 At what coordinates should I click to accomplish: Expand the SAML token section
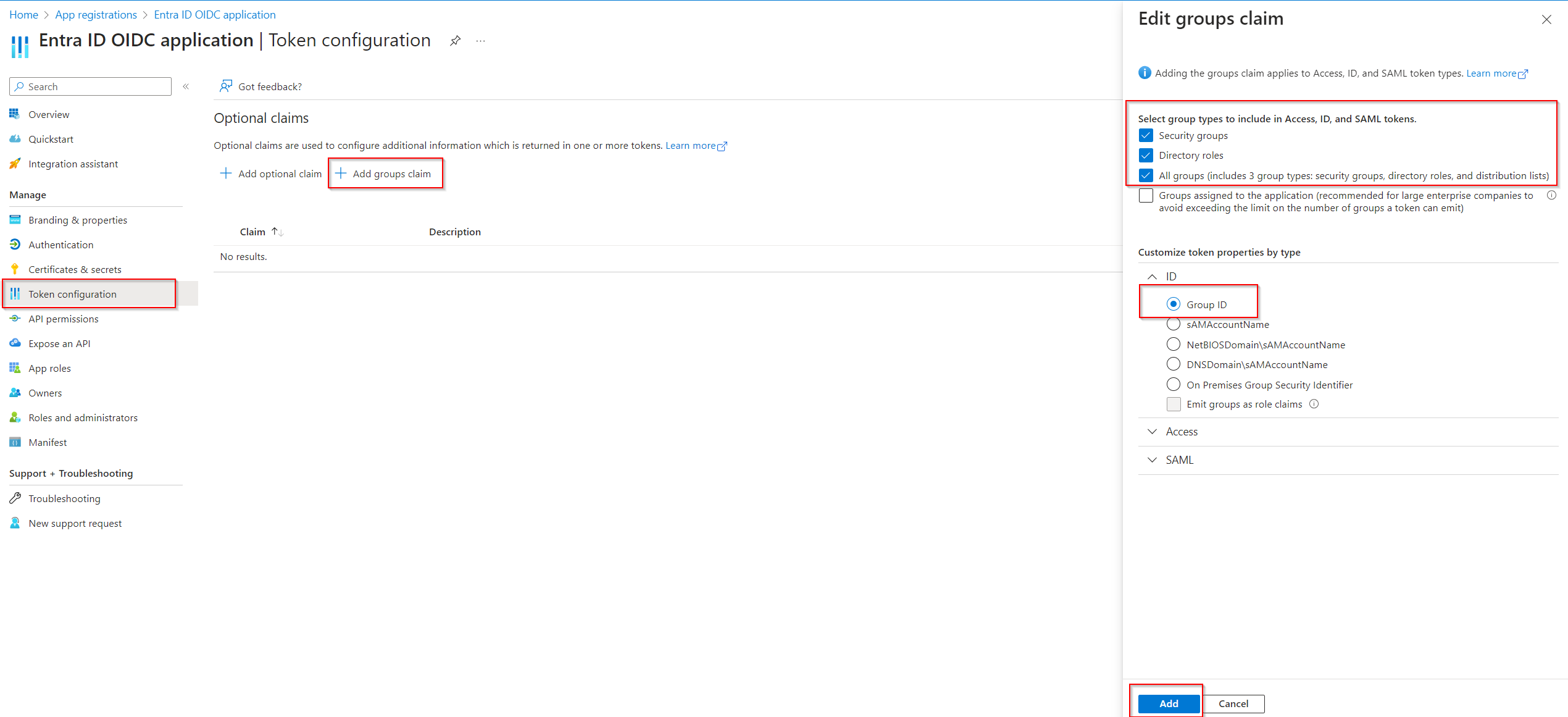coord(1152,460)
